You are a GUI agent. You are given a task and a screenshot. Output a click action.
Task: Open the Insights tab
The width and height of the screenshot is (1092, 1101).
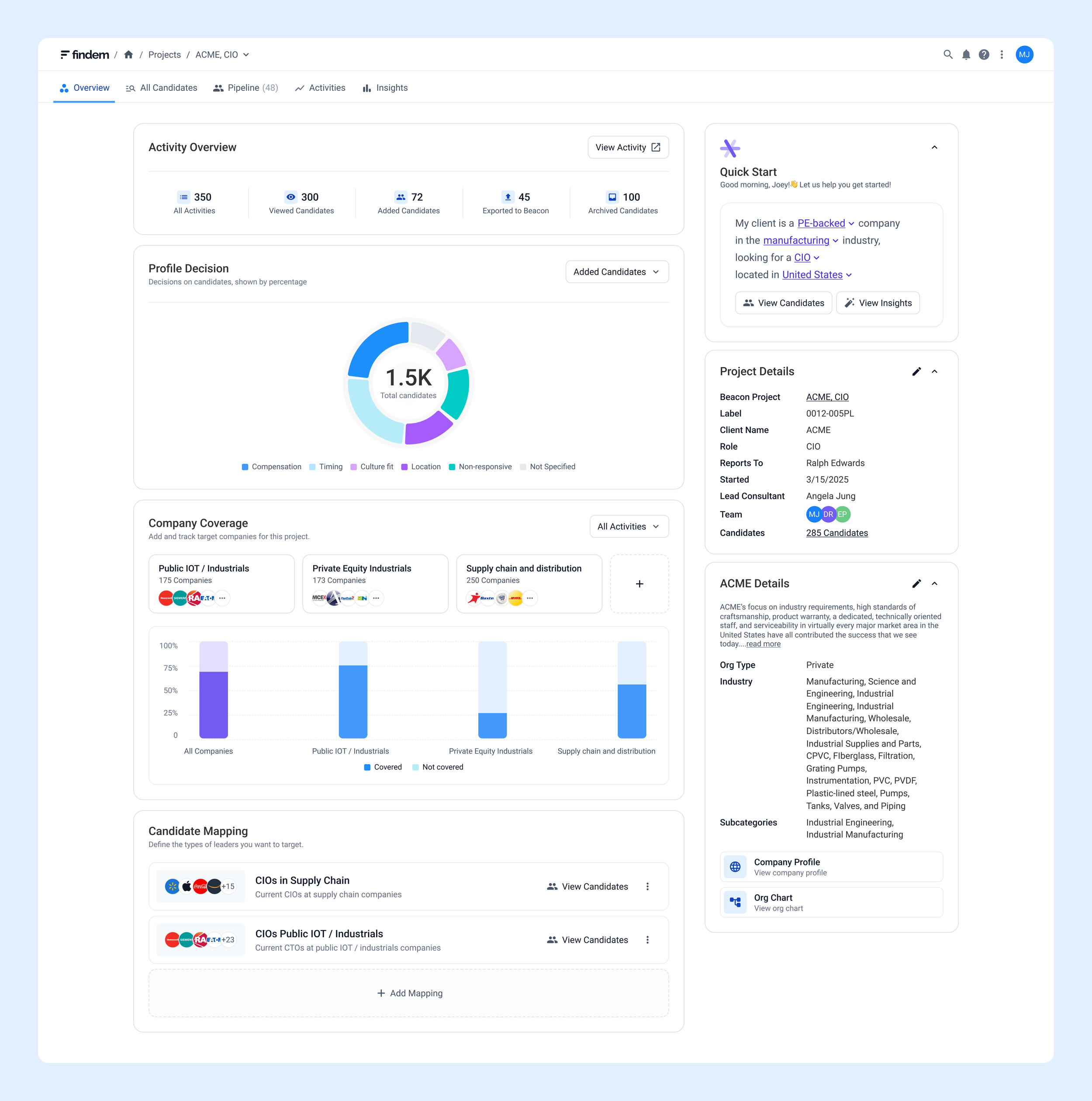click(x=385, y=88)
